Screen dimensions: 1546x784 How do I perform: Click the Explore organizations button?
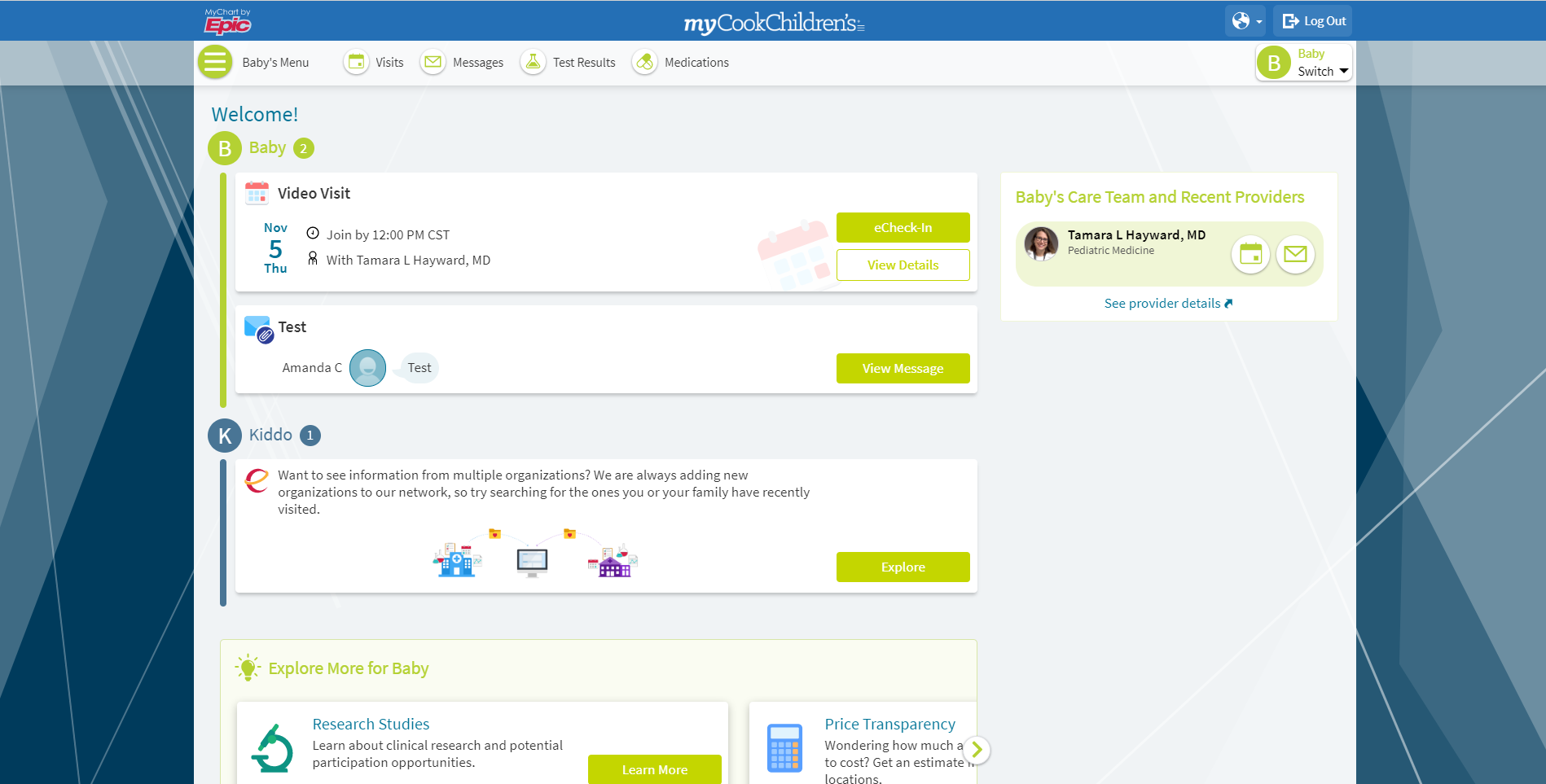903,567
